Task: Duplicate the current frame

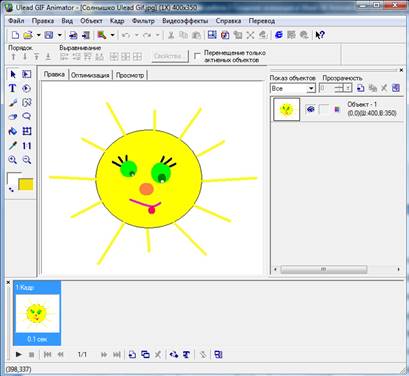Action: [x=145, y=355]
